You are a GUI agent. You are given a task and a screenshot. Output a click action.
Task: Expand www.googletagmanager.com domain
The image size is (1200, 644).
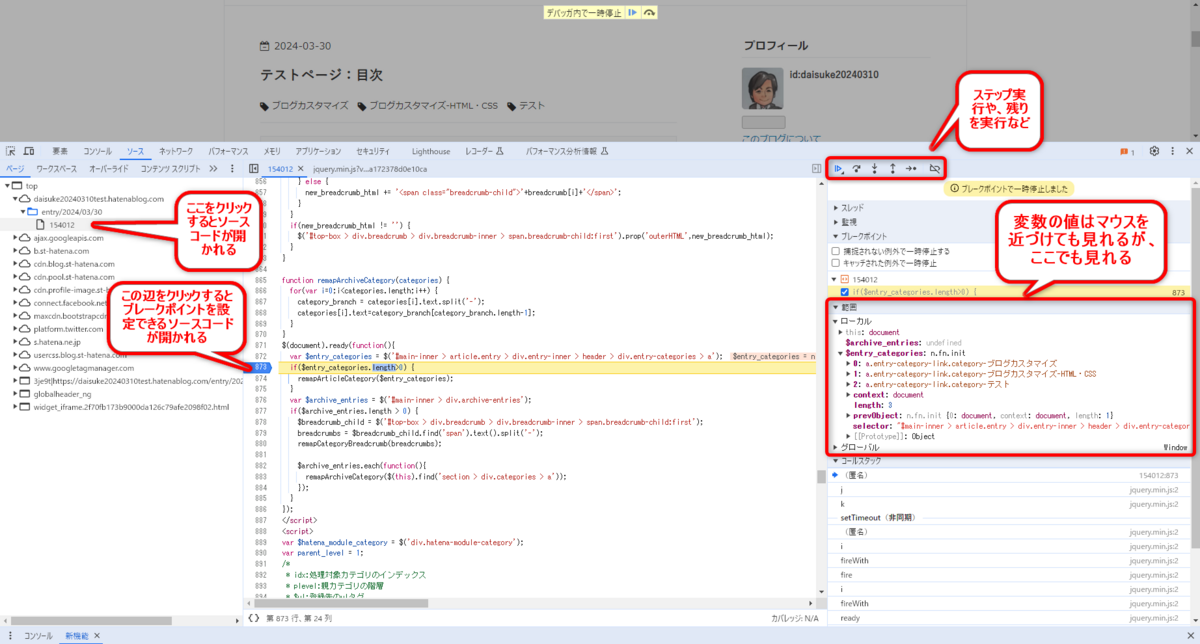16,368
